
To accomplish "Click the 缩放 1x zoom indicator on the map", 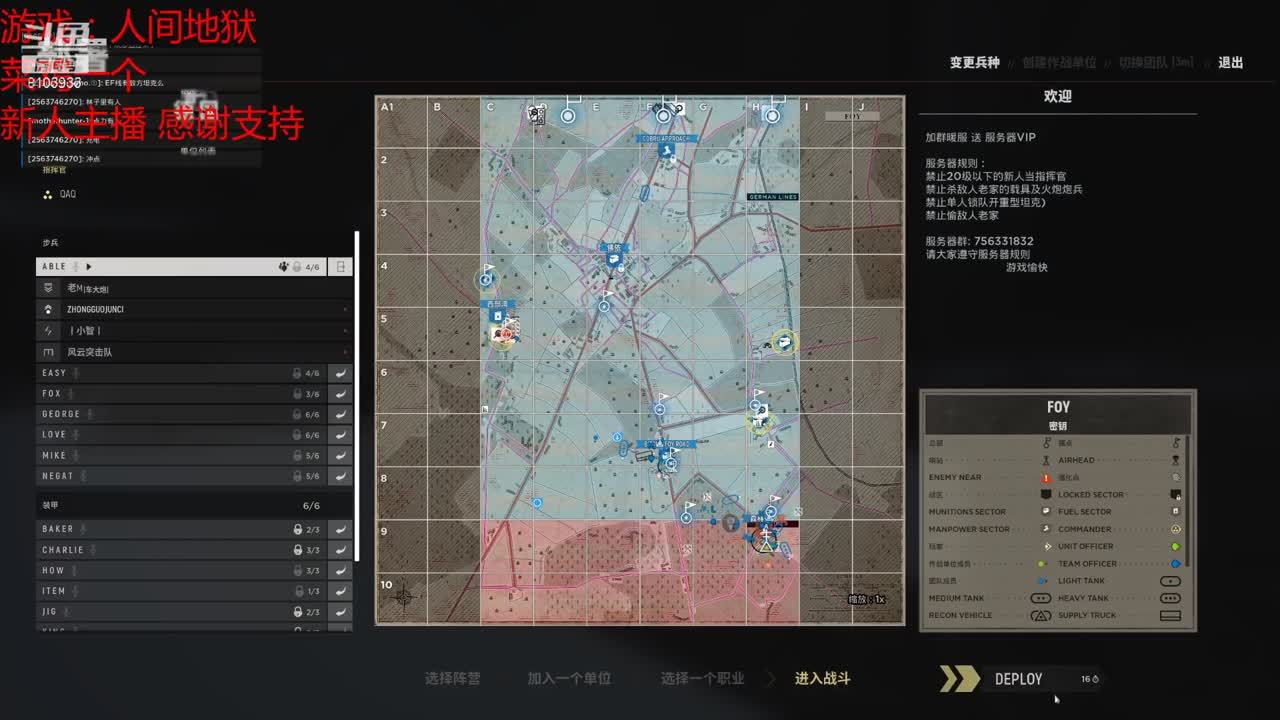I will (867, 599).
